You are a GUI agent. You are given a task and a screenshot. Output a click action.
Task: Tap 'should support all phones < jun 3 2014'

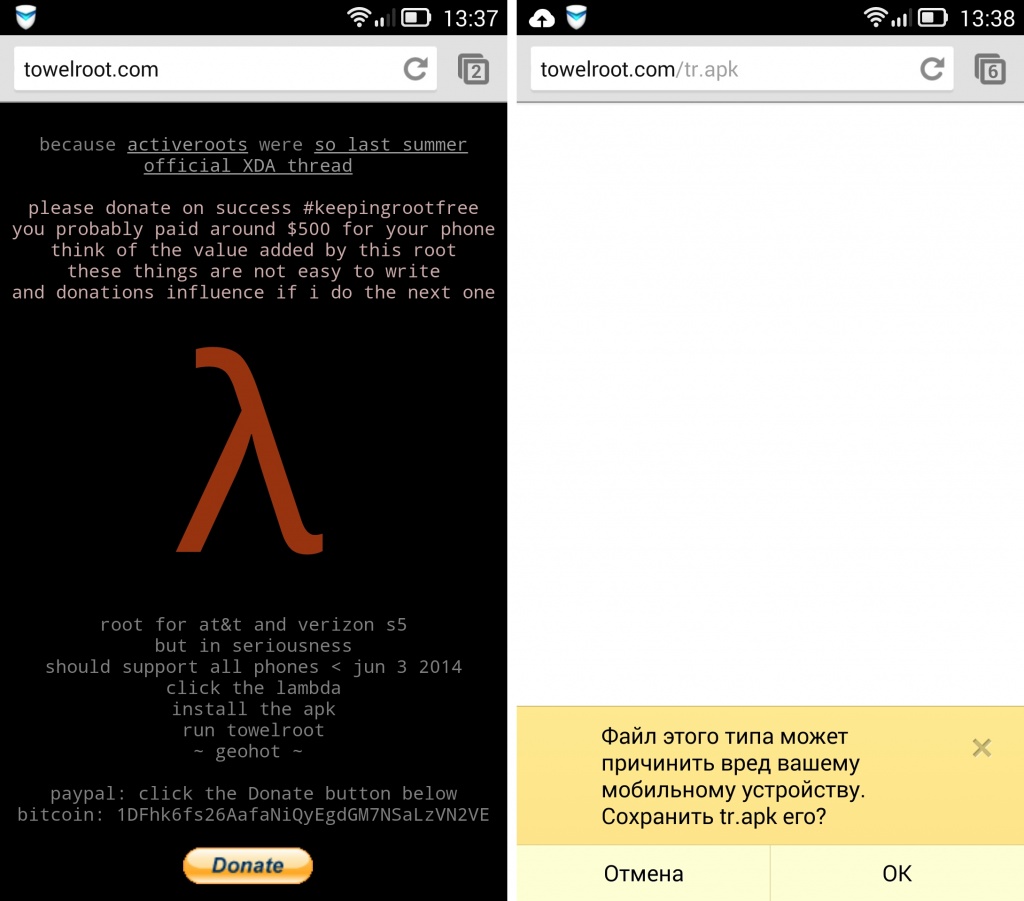tap(253, 667)
